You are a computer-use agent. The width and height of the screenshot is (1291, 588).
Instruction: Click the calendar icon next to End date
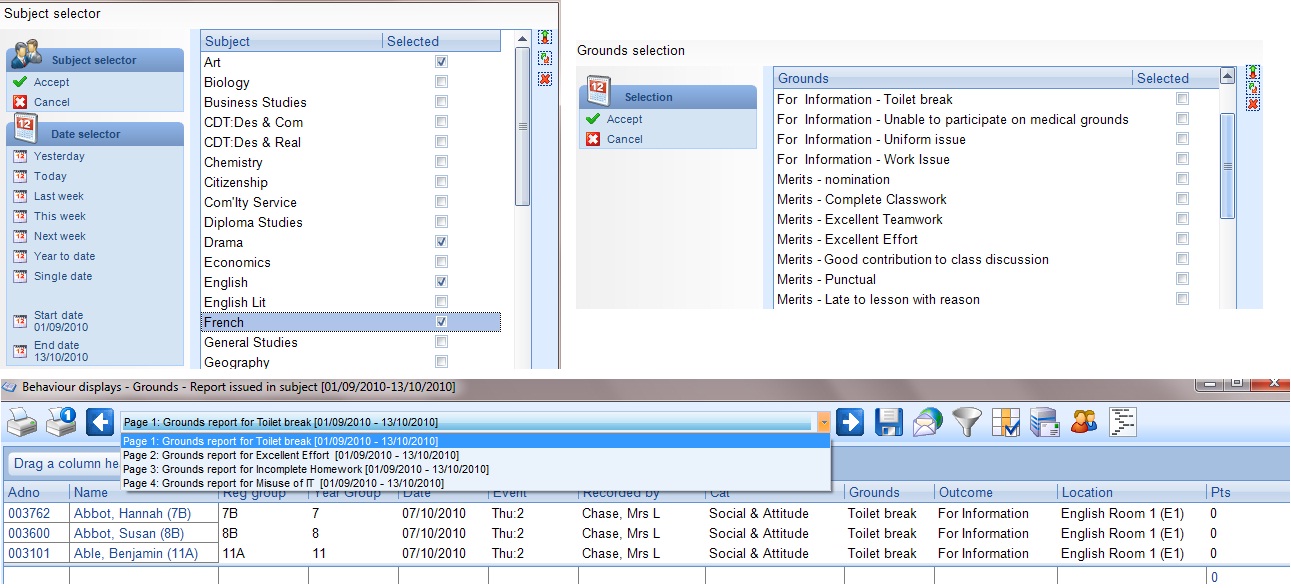(20, 351)
